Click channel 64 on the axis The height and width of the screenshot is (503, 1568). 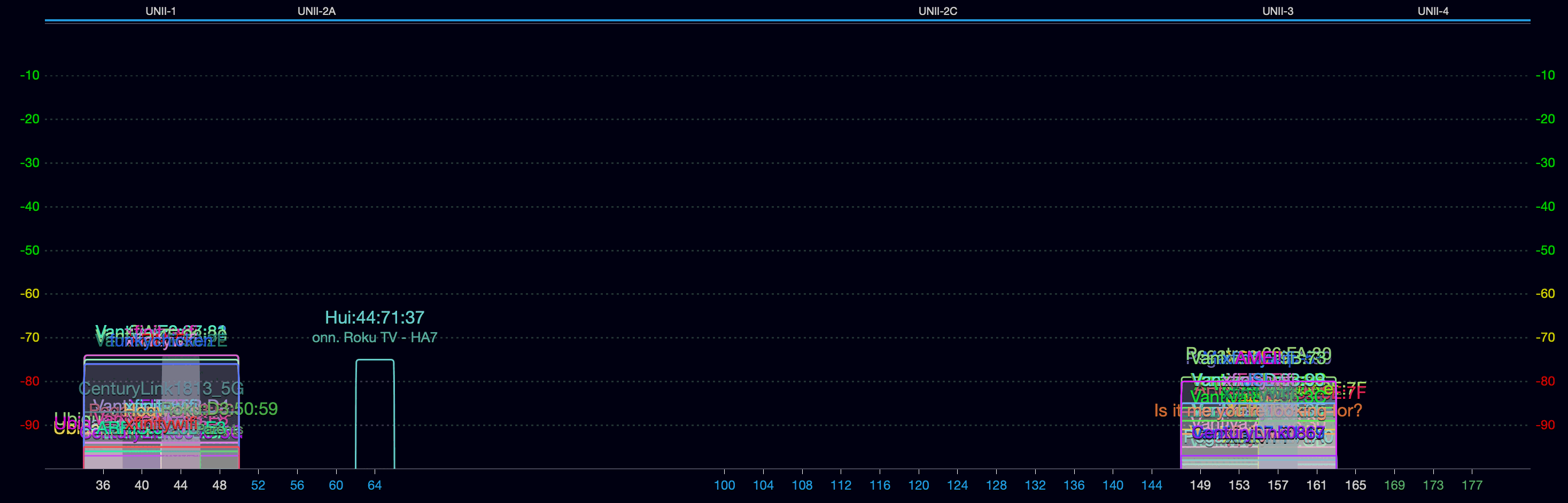(375, 485)
